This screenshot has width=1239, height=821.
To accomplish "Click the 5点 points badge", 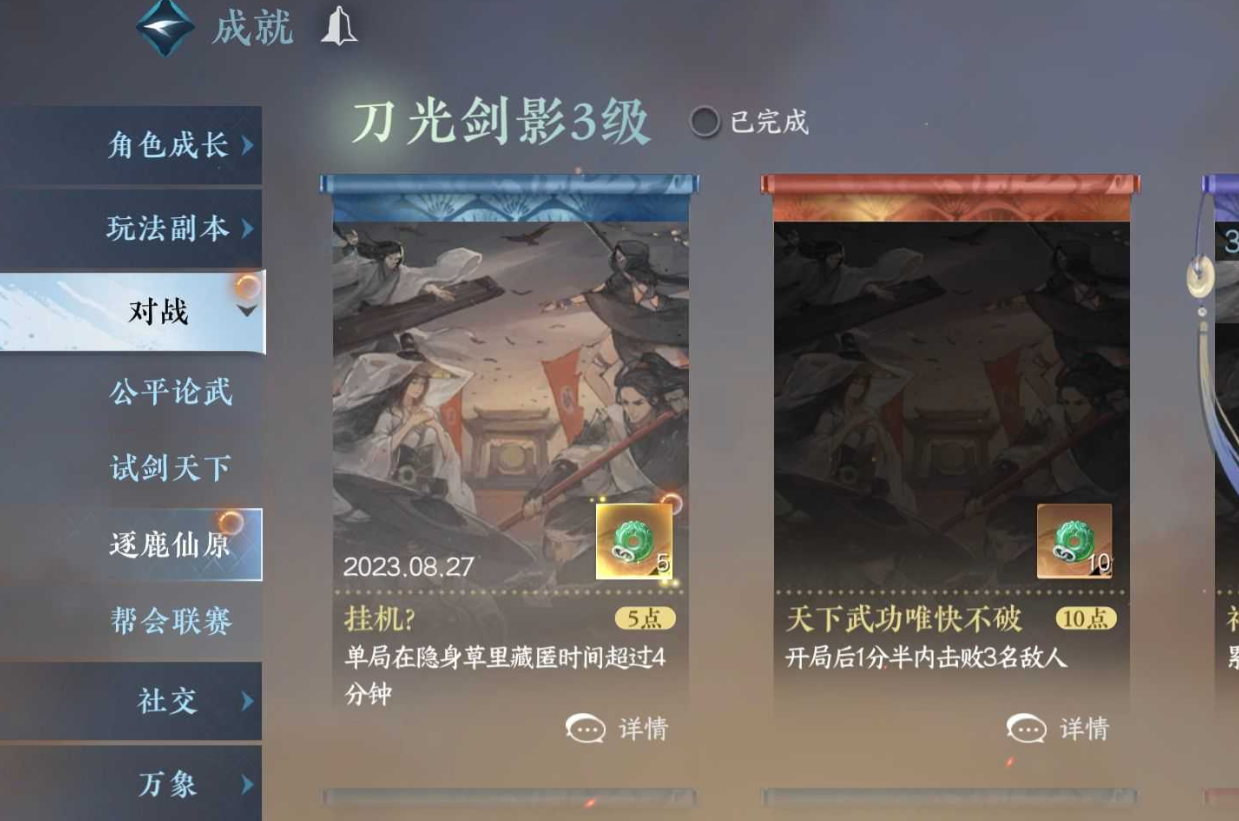I will point(645,619).
